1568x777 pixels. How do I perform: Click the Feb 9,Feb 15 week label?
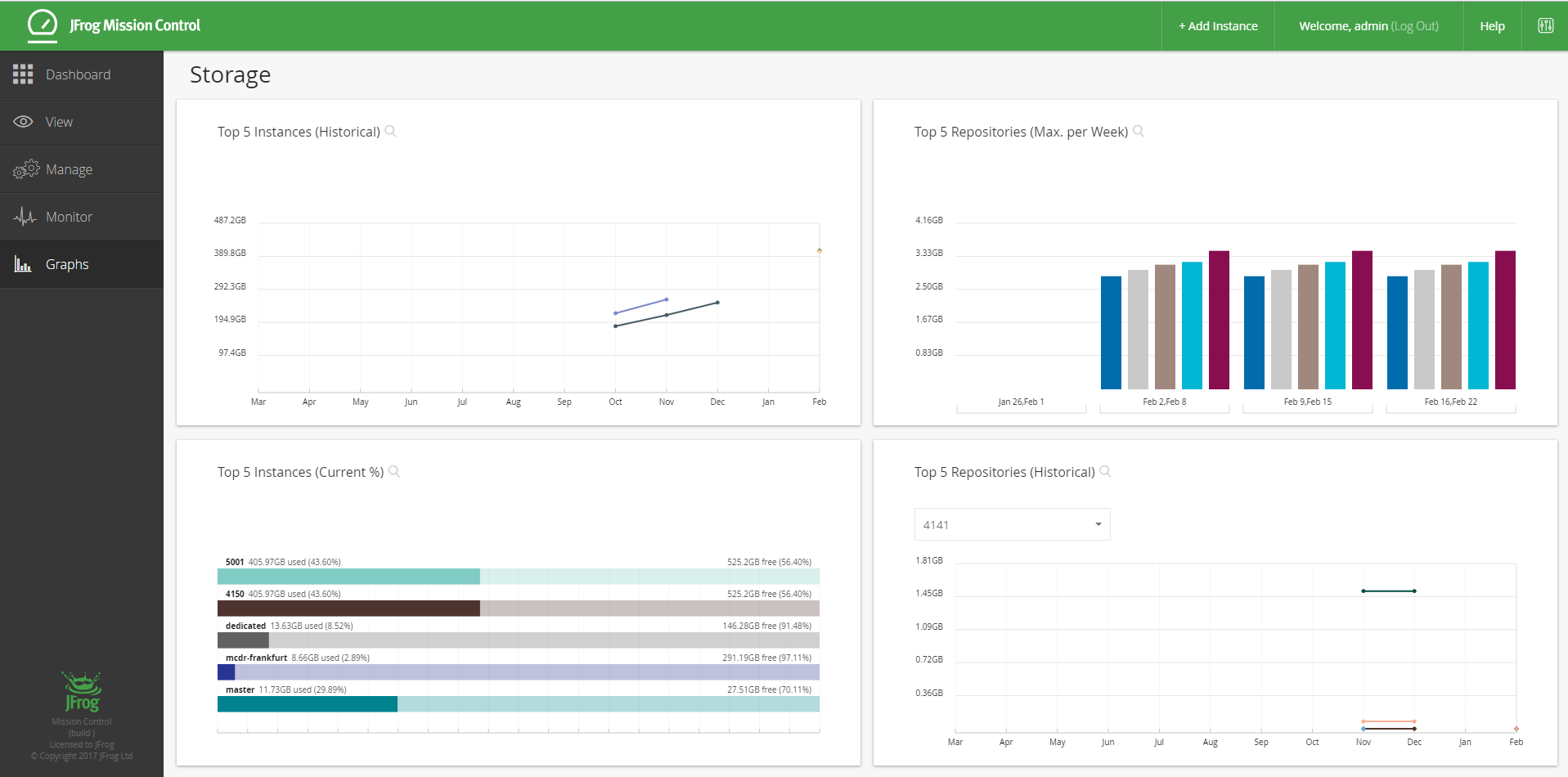tap(1307, 402)
